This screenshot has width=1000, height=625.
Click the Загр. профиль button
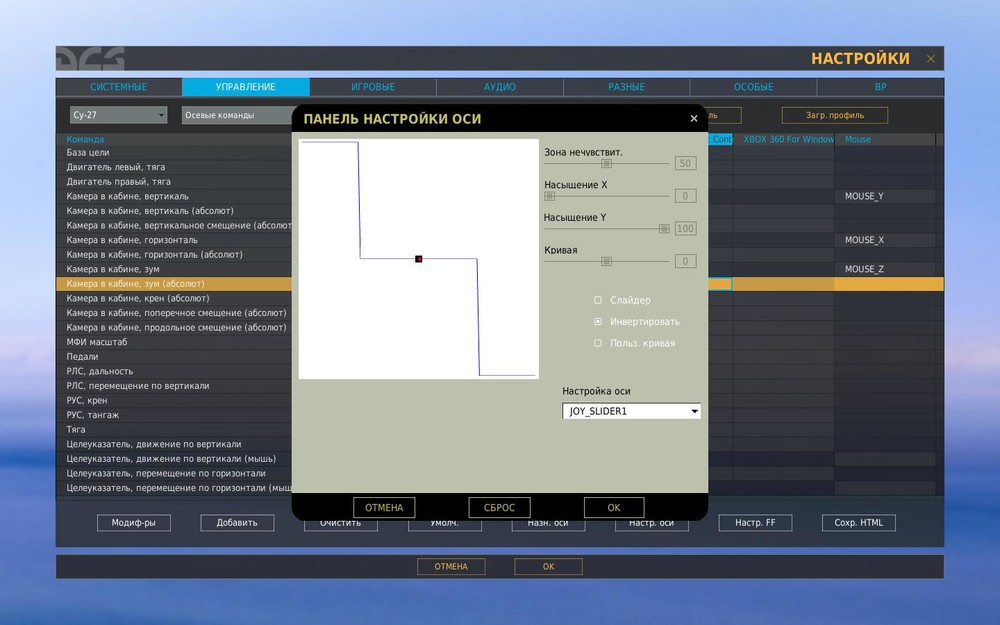point(835,115)
